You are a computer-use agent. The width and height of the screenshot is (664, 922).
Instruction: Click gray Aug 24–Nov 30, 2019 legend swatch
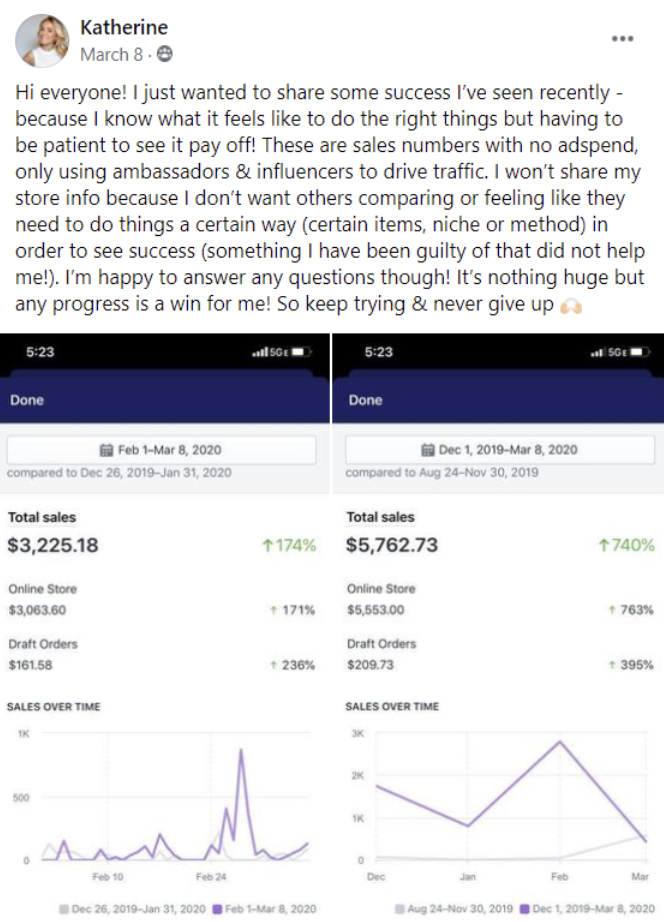pyautogui.click(x=401, y=909)
